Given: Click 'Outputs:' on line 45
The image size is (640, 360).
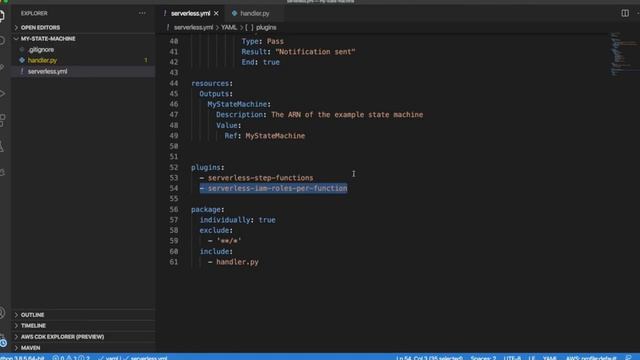Looking at the screenshot, I should pyautogui.click(x=216, y=94).
